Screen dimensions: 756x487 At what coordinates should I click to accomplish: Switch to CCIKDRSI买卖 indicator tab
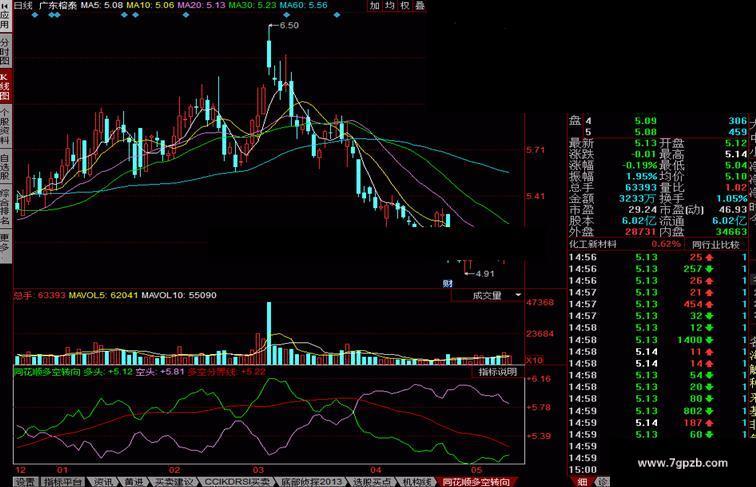(x=237, y=482)
